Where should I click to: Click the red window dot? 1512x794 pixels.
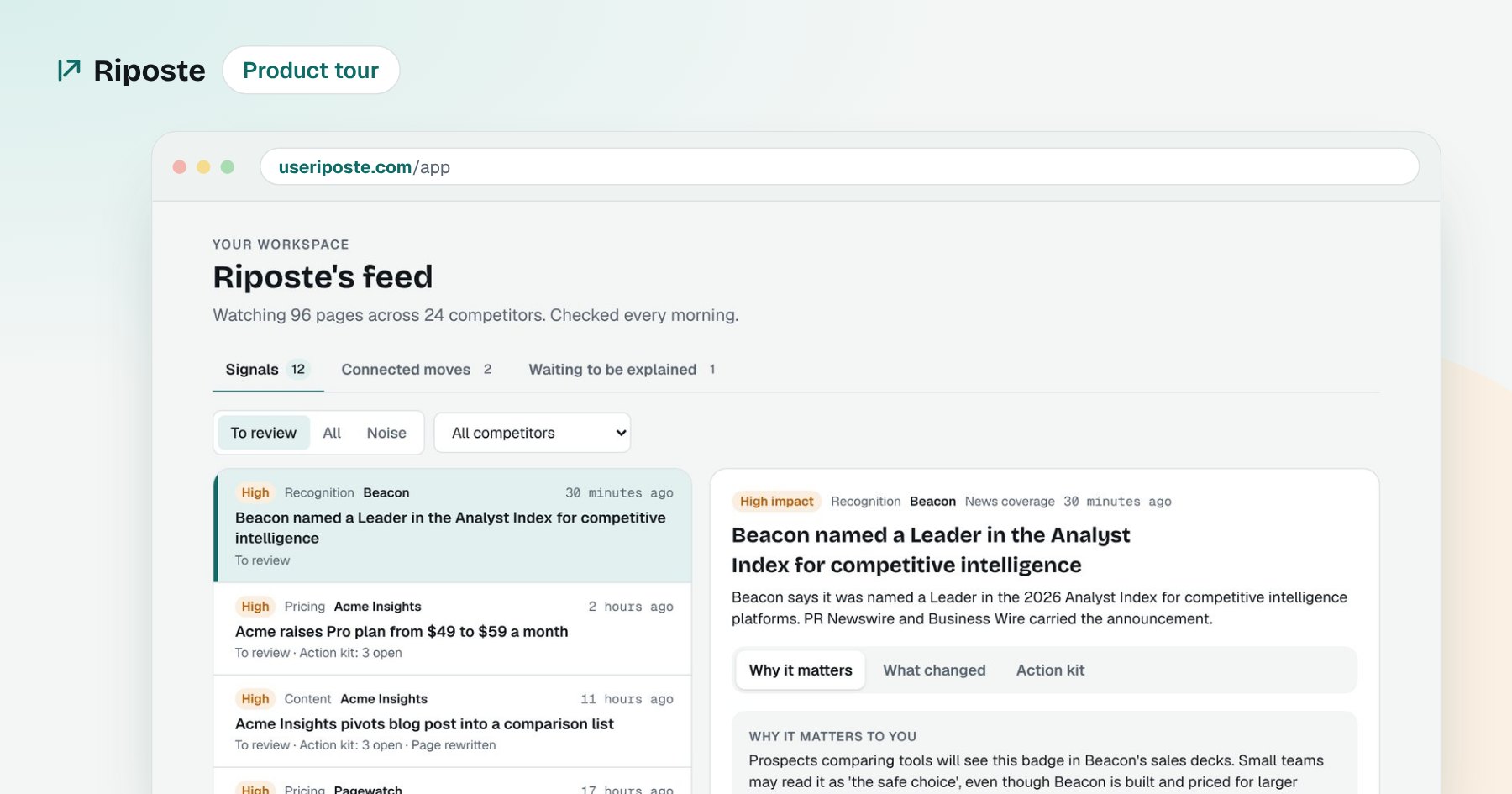click(x=179, y=166)
